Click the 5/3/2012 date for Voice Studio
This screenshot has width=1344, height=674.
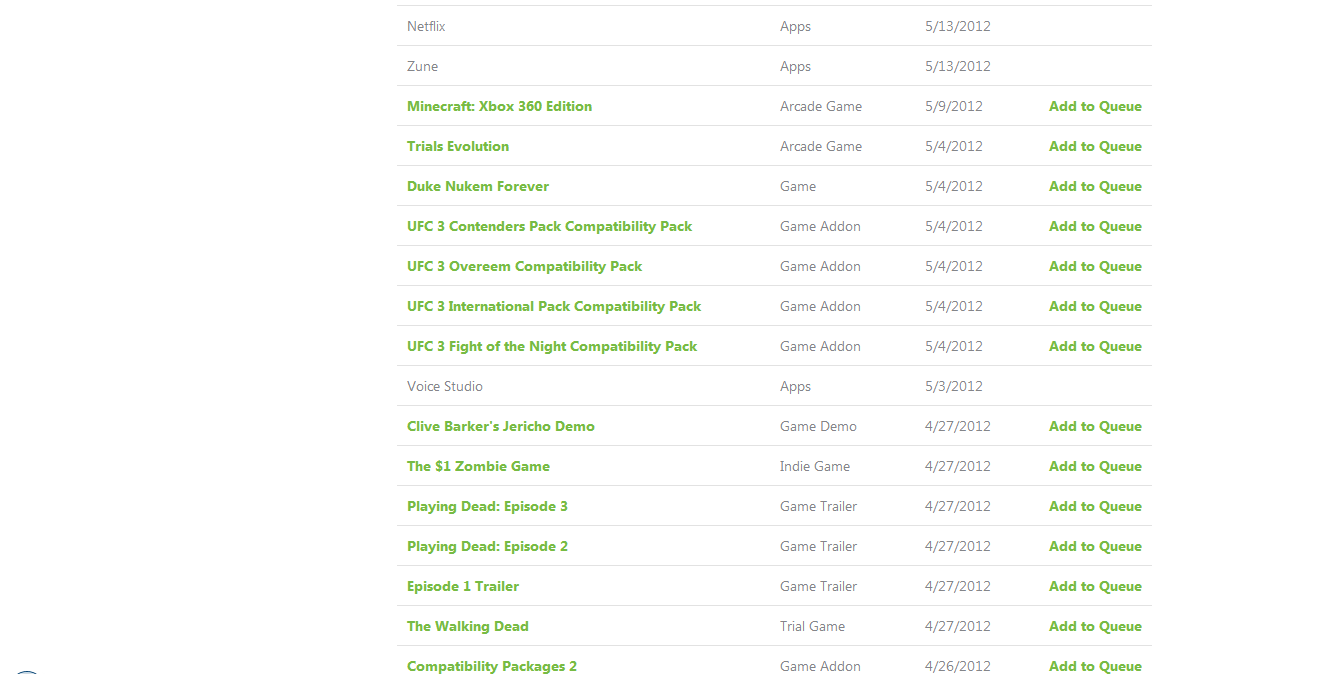point(954,386)
